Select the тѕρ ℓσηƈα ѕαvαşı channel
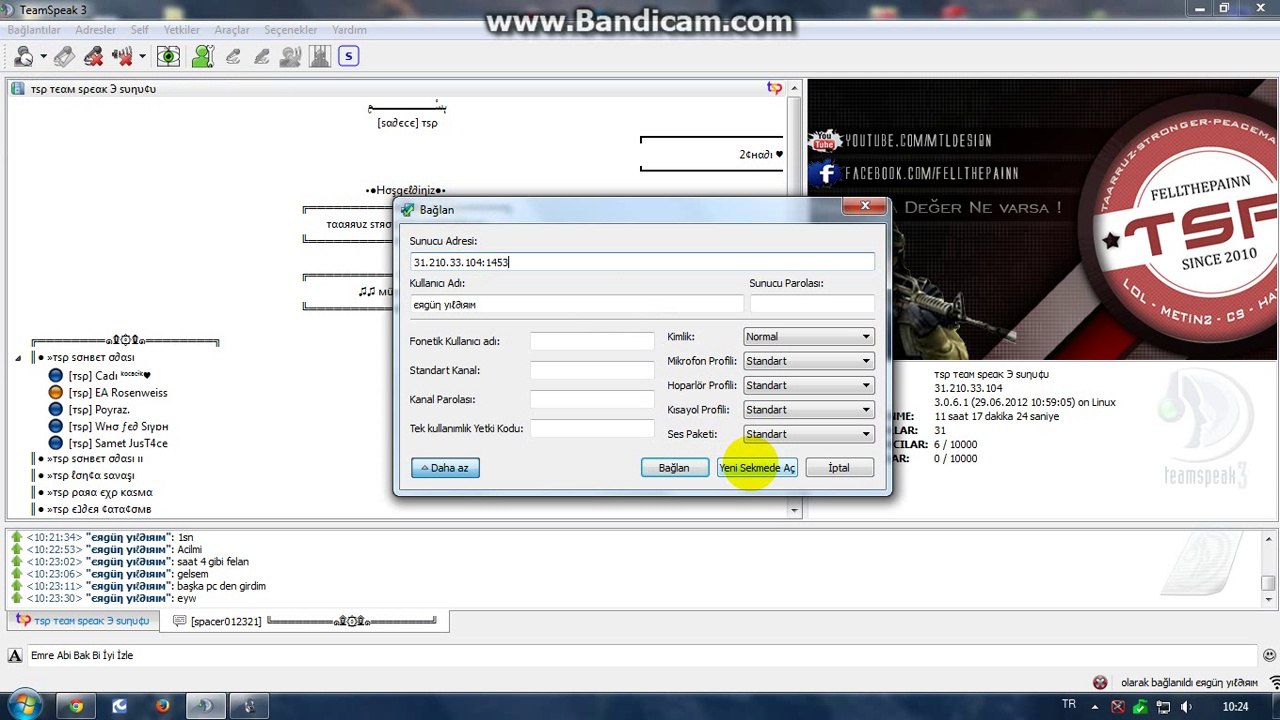The image size is (1280, 720). (x=86, y=476)
